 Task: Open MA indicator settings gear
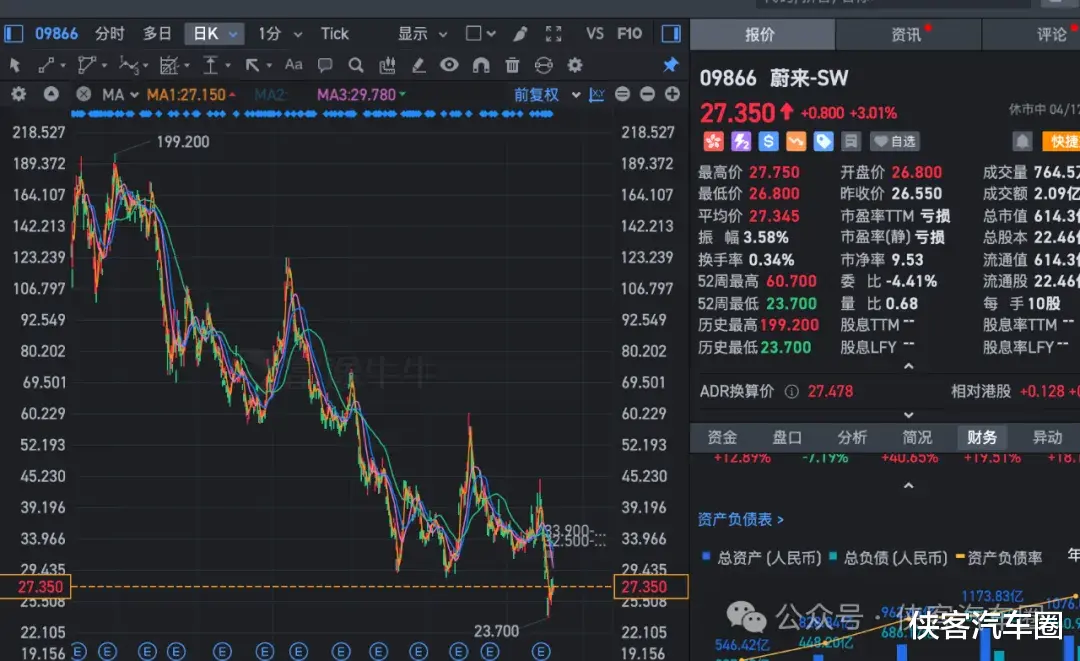tap(19, 94)
